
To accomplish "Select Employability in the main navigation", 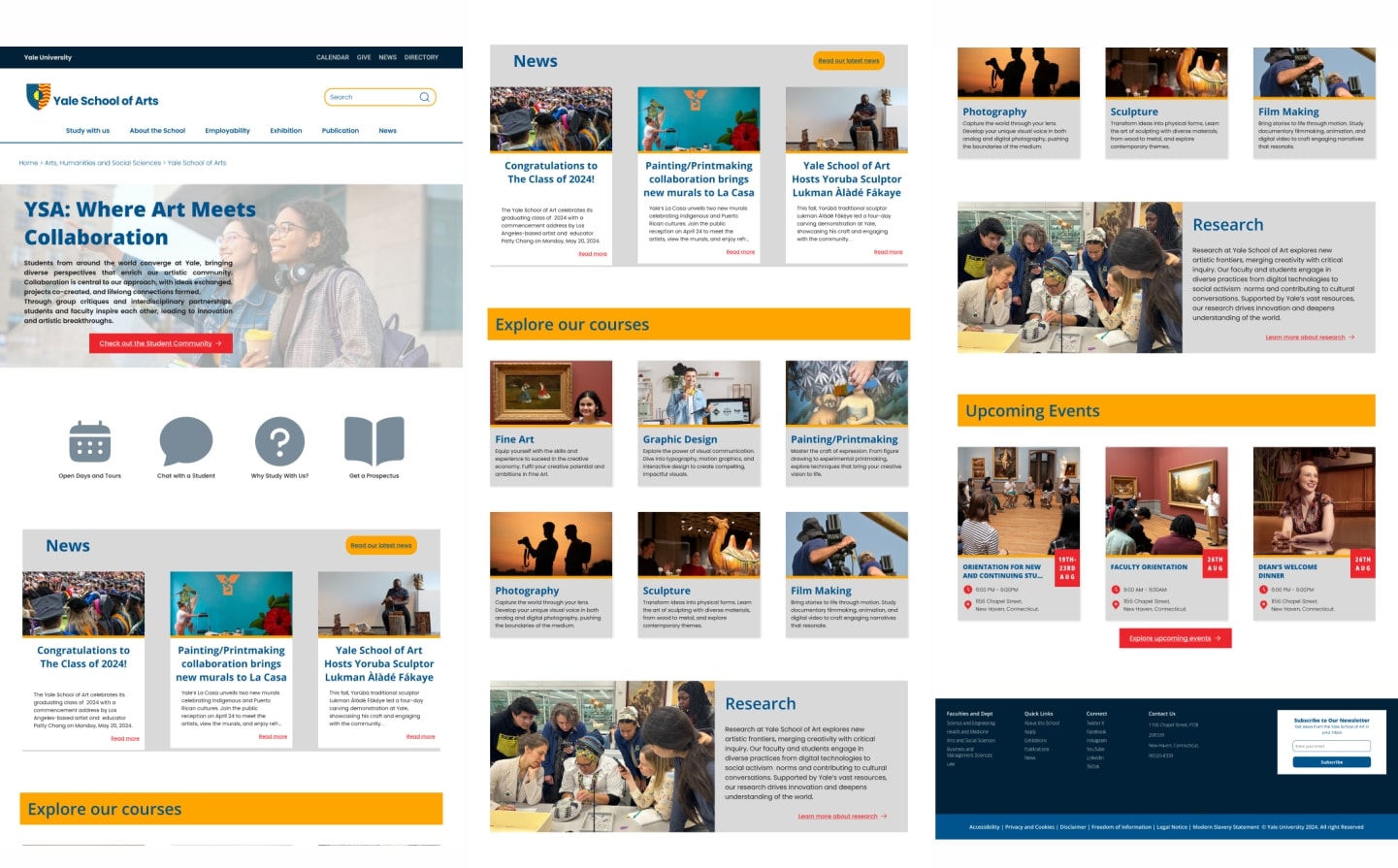I will pos(227,131).
